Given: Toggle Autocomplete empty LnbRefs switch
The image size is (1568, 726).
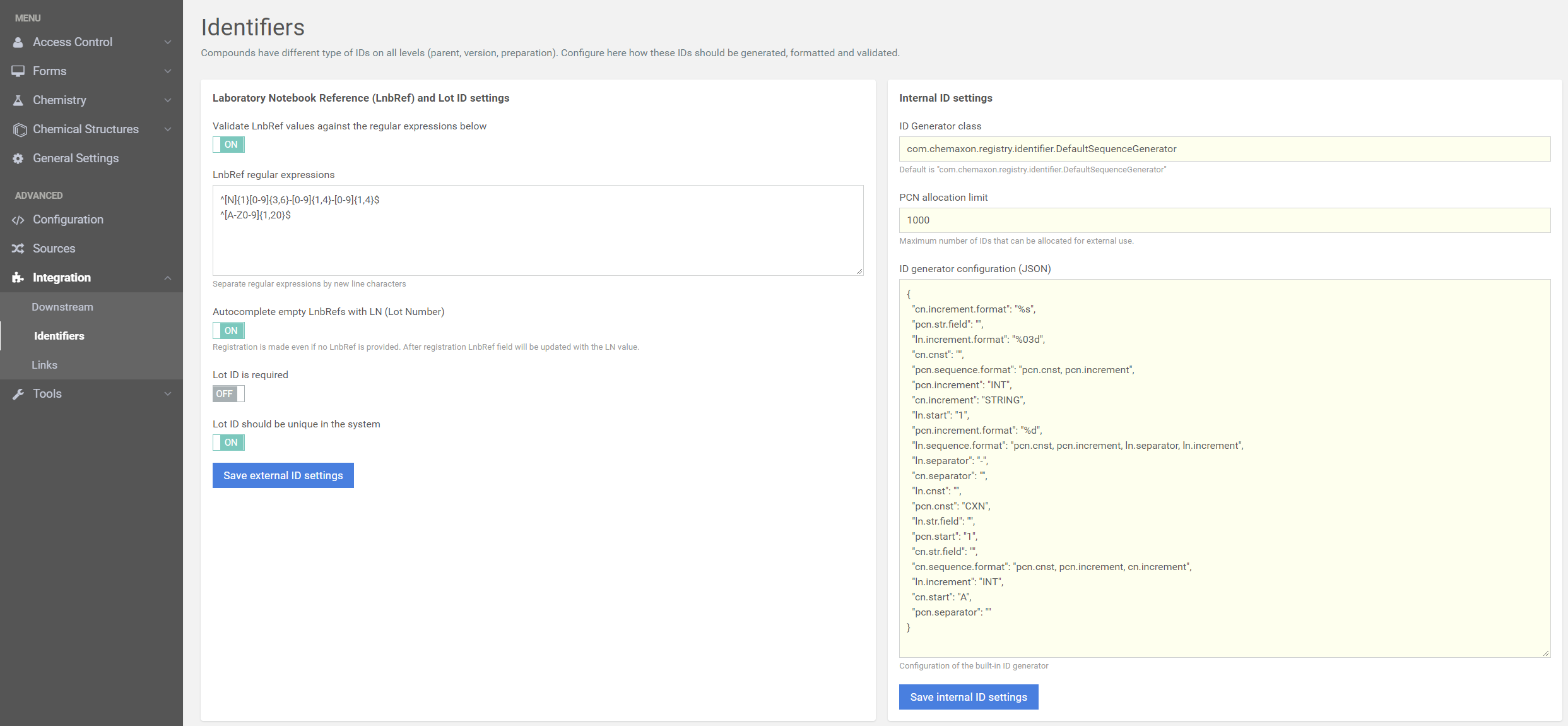Looking at the screenshot, I should click(x=228, y=331).
